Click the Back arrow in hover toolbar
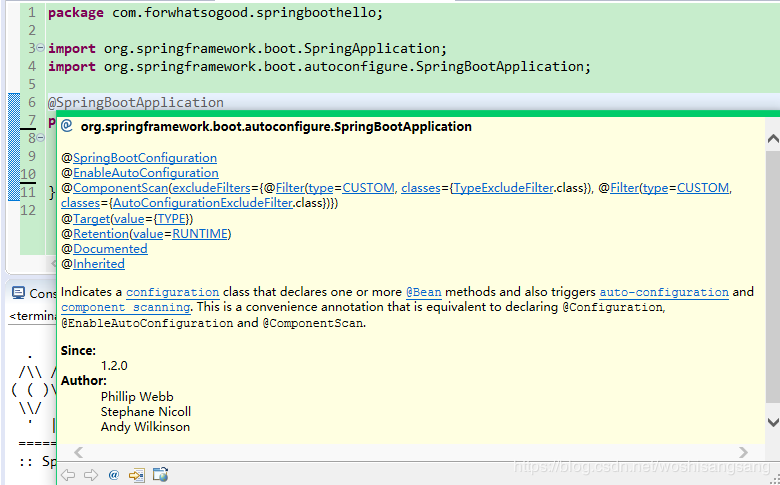 click(x=68, y=475)
